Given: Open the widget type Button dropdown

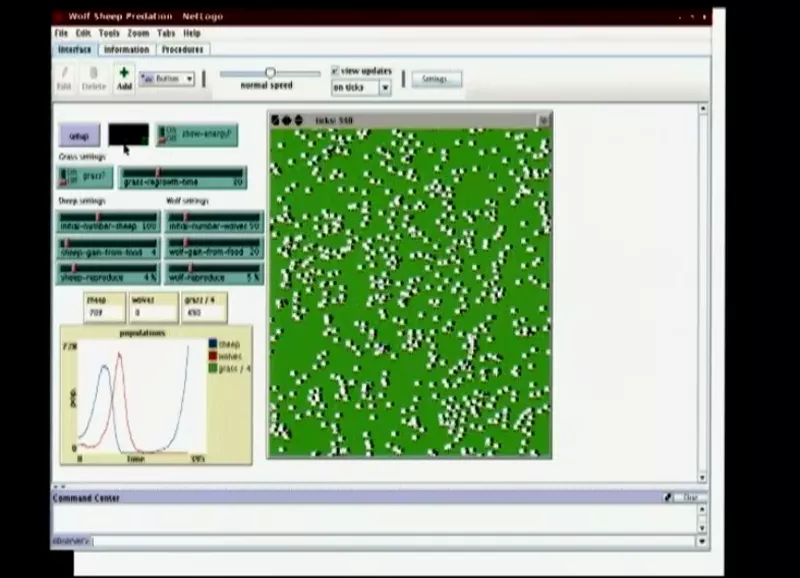Looking at the screenshot, I should (166, 78).
